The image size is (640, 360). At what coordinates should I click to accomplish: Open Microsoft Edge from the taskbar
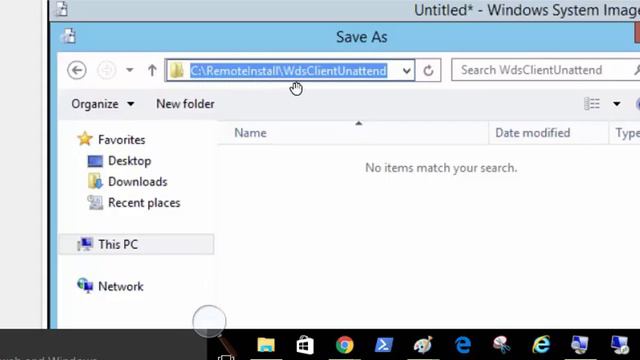point(463,345)
